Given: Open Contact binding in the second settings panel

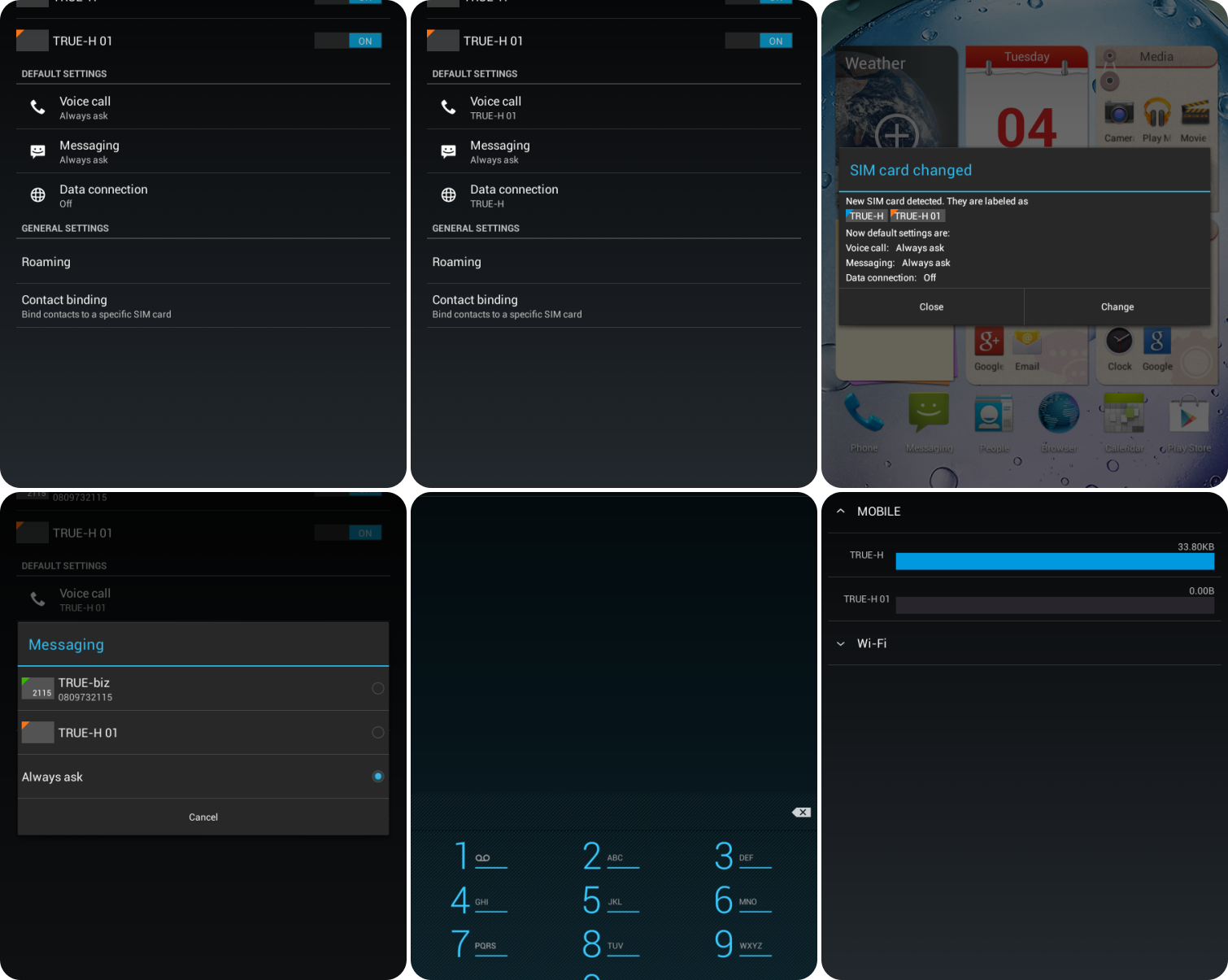Looking at the screenshot, I should click(x=614, y=306).
